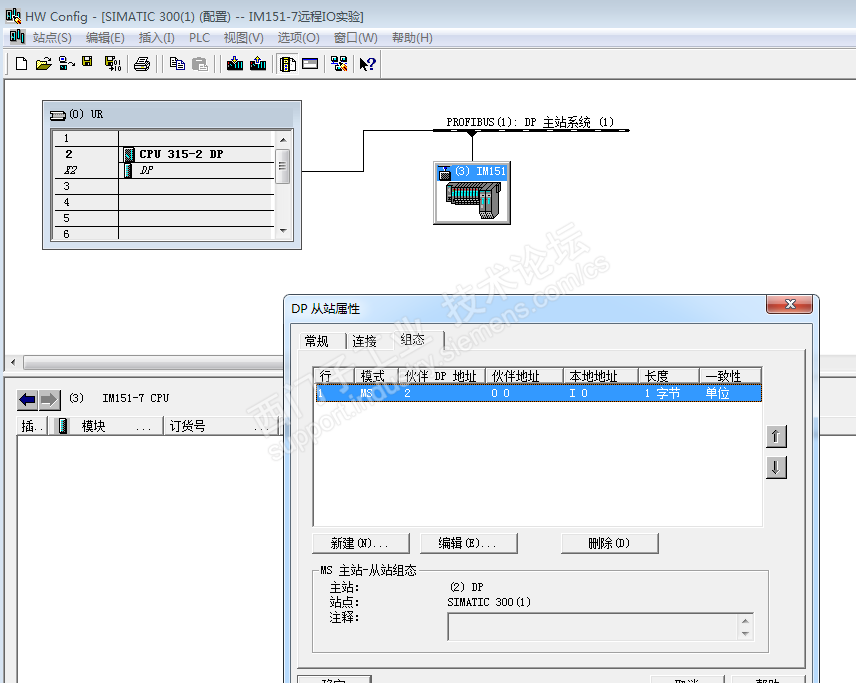Click the 模式 column header

coord(376,376)
